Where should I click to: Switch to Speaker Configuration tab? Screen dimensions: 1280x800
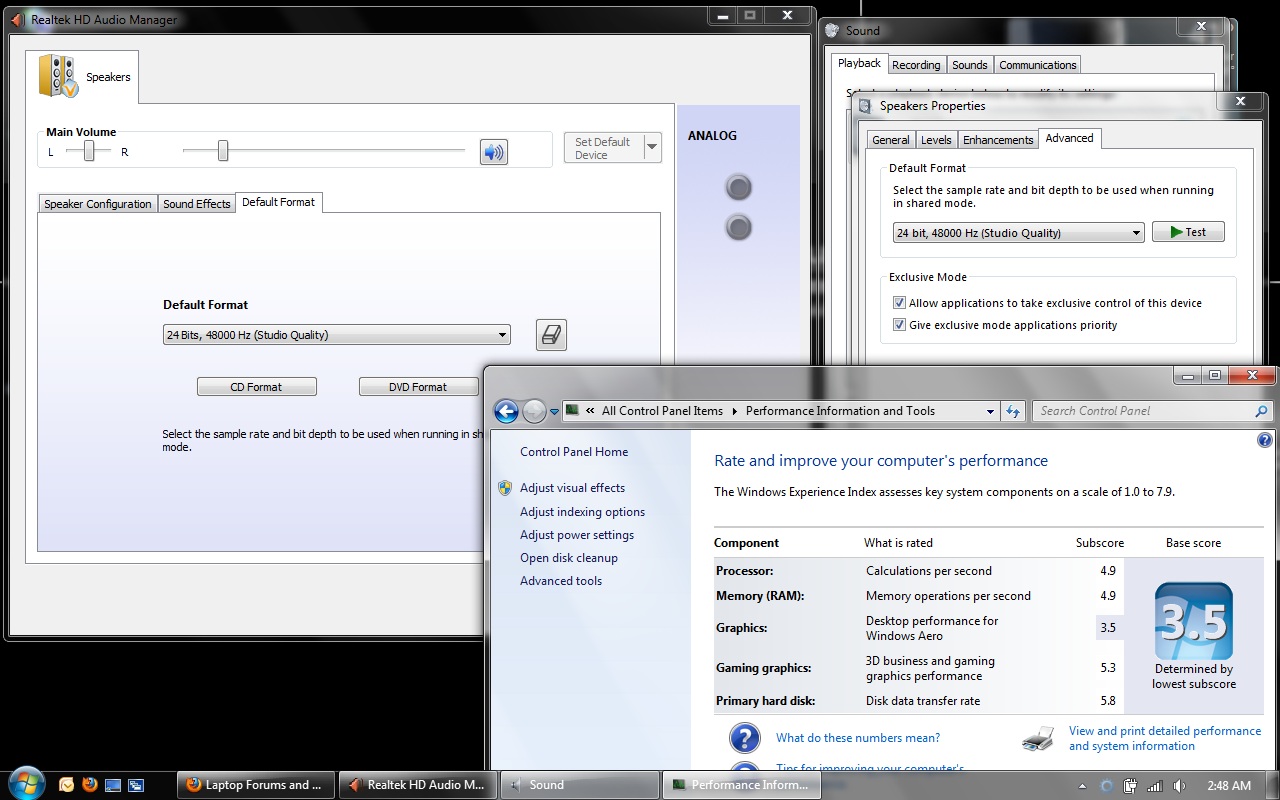click(98, 204)
